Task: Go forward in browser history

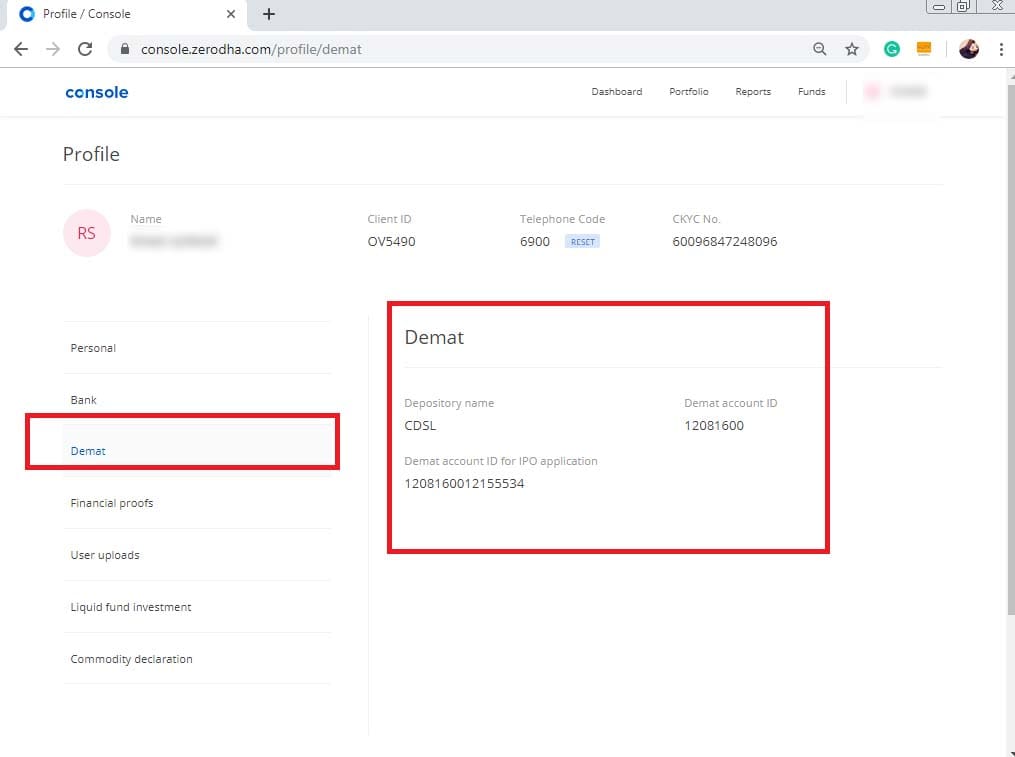Action: tap(53, 49)
